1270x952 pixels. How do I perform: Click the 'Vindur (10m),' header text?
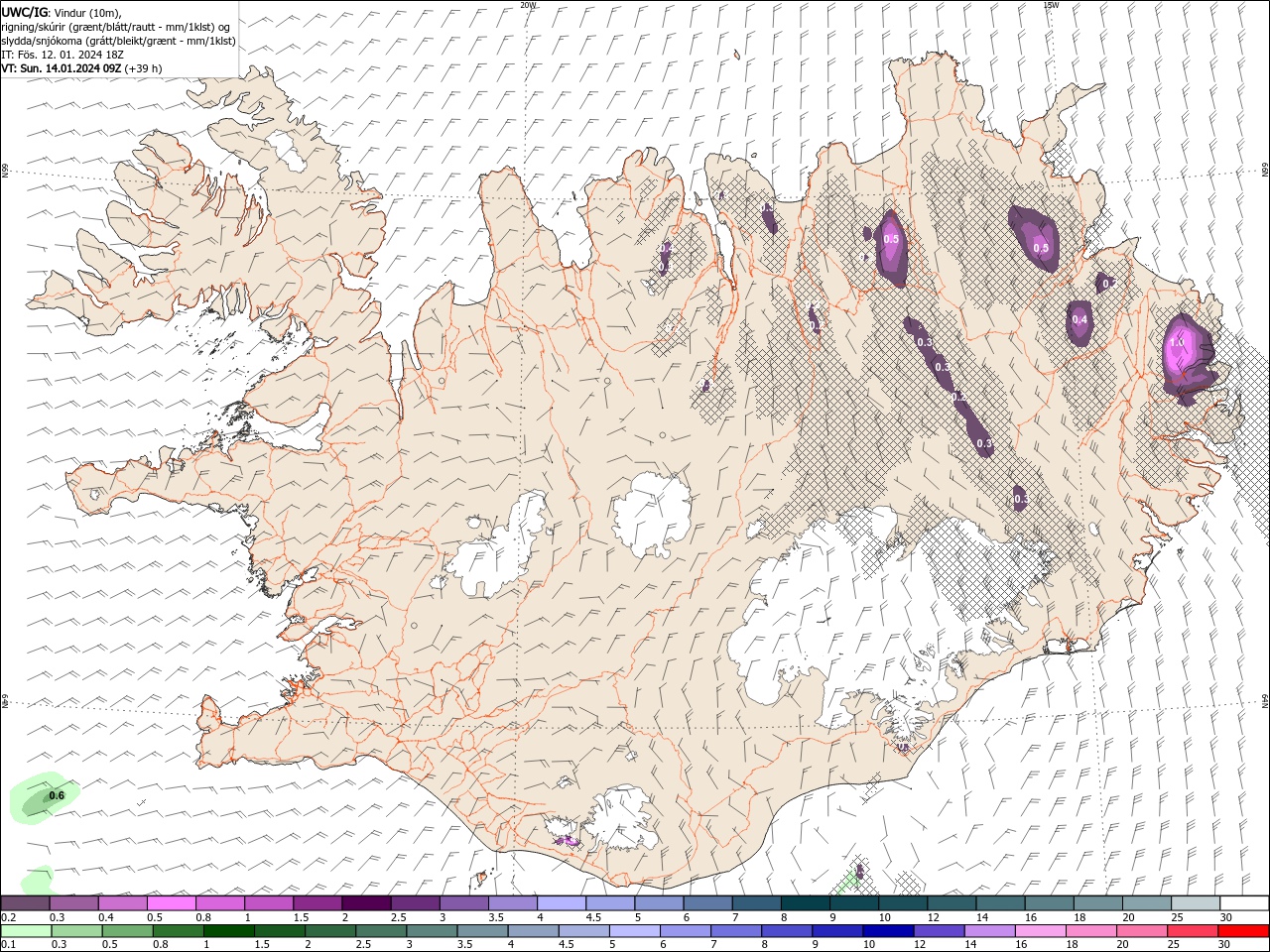[86, 12]
